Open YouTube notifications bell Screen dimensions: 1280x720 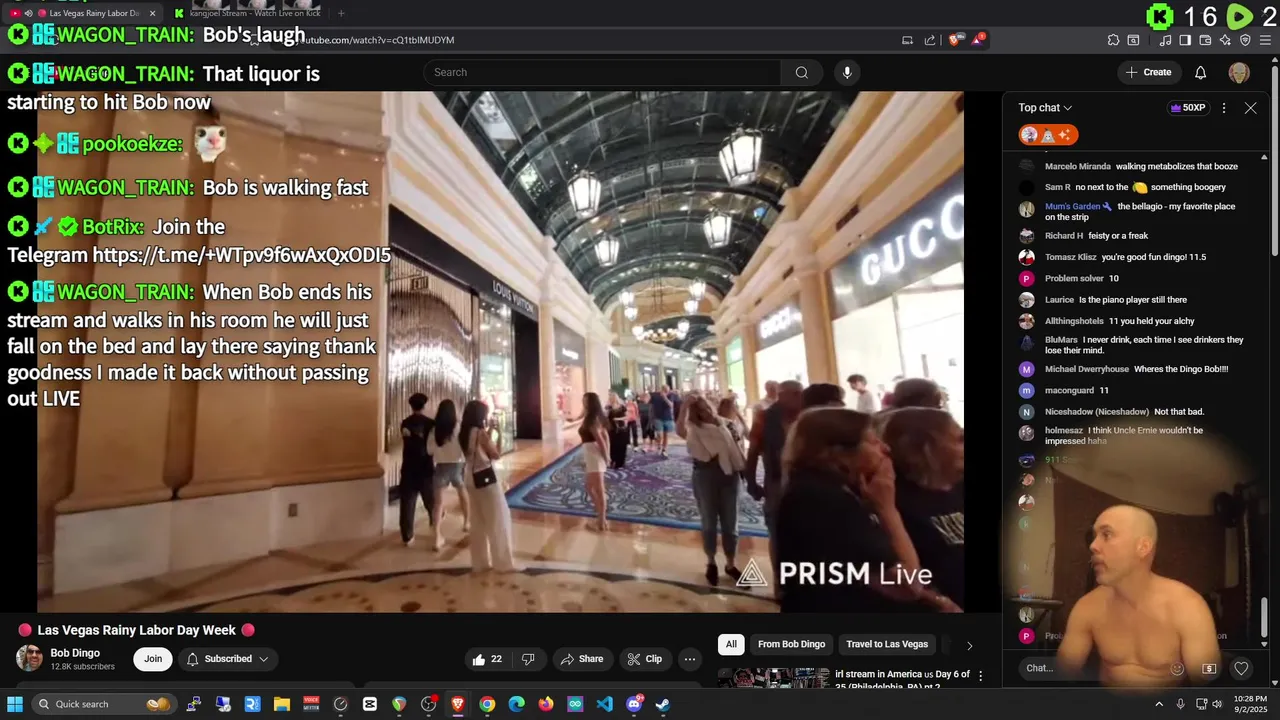tap(1200, 72)
